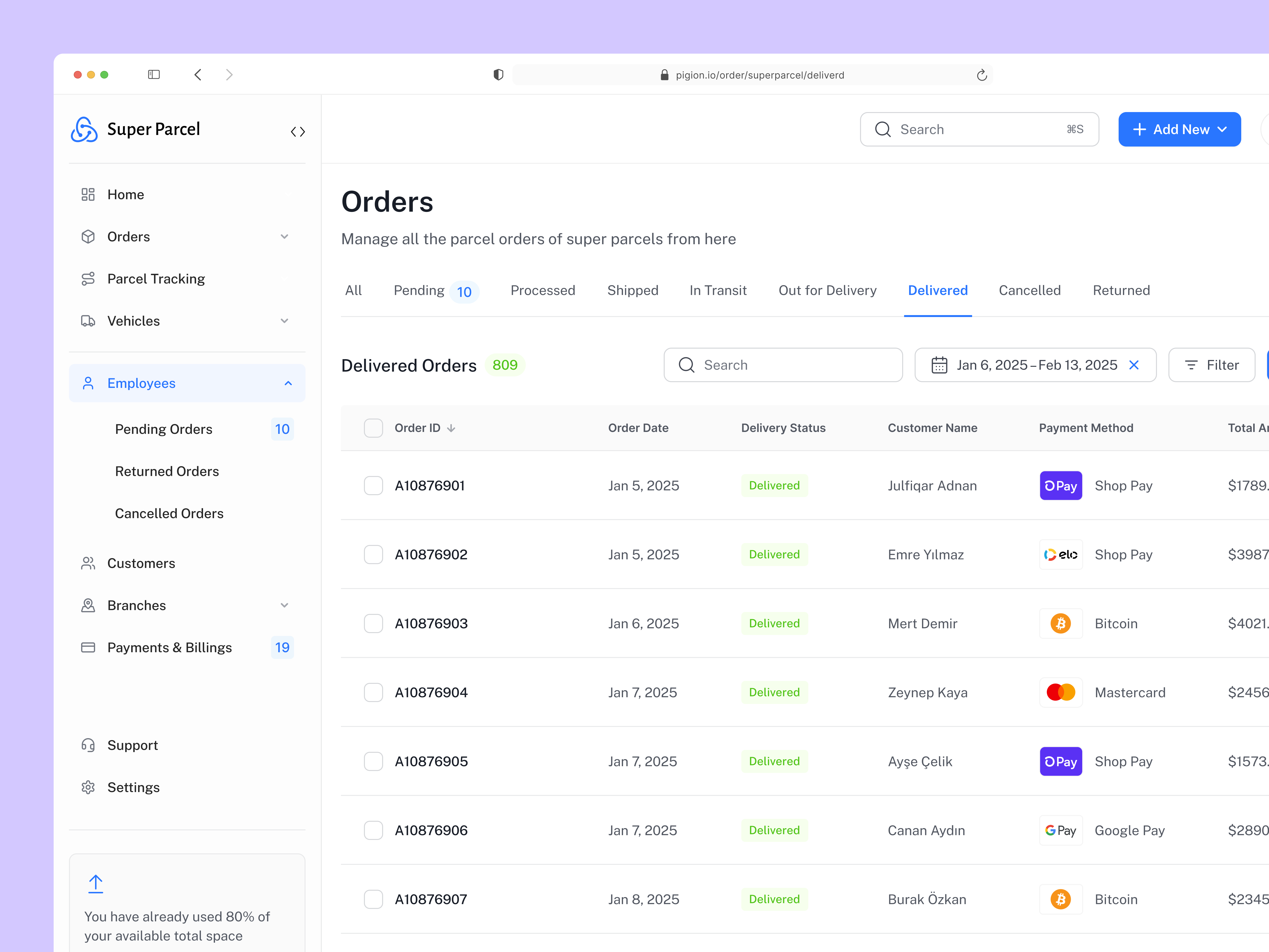Viewport: 1269px width, 952px height.
Task: Open the Parcel Tracking section icon
Action: click(88, 278)
